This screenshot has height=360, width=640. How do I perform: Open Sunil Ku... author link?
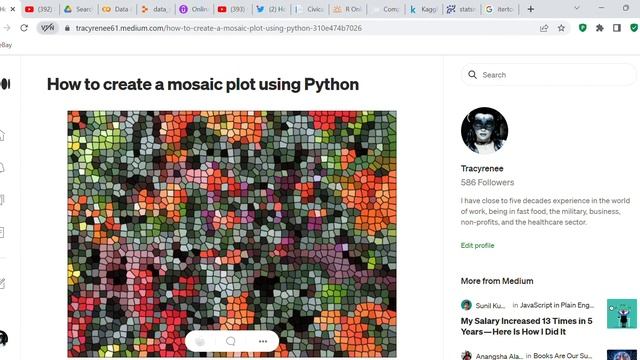tap(490, 305)
